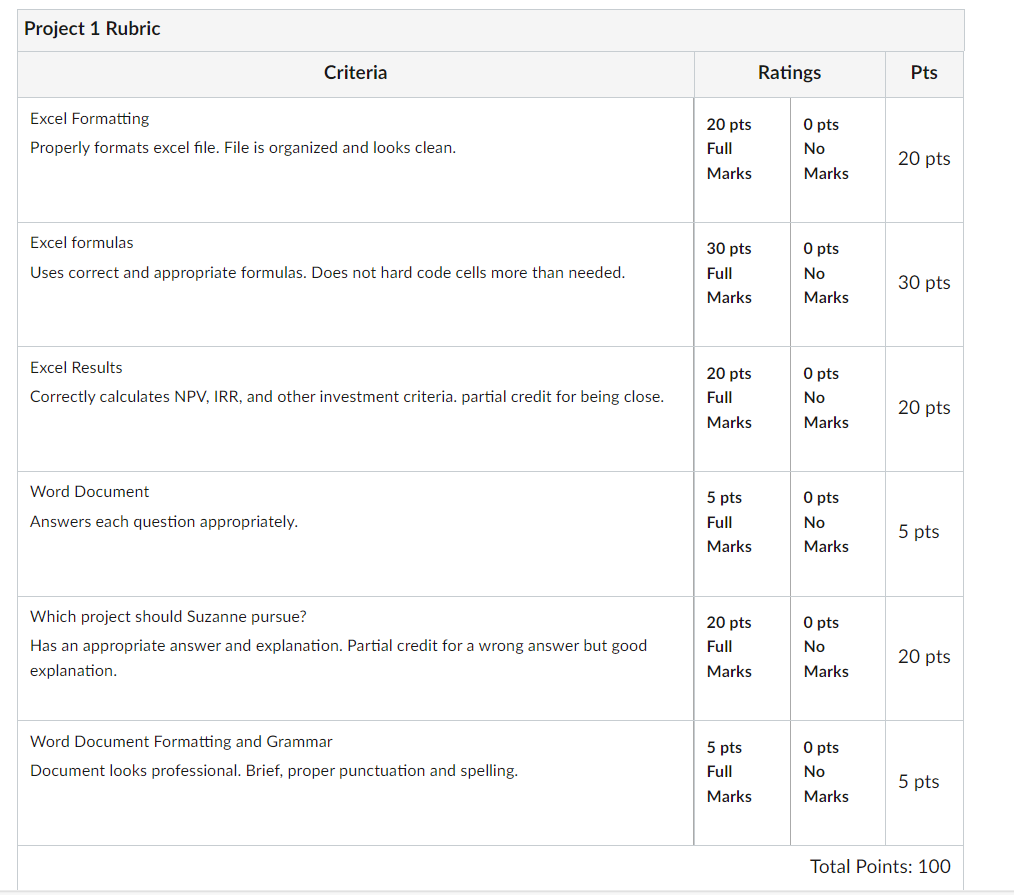
Task: Select 0 pts No Marks for Suzanne project question
Action: (x=825, y=647)
